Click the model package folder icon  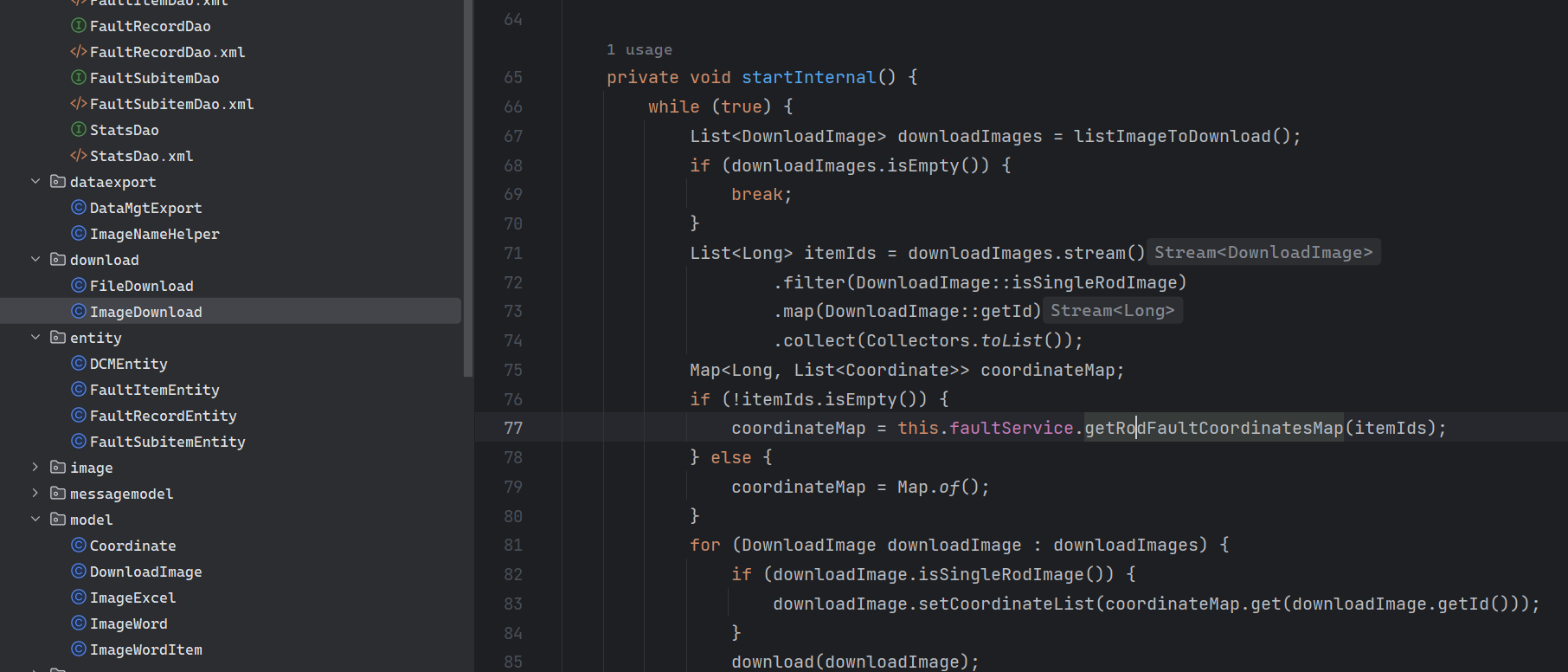point(58,520)
